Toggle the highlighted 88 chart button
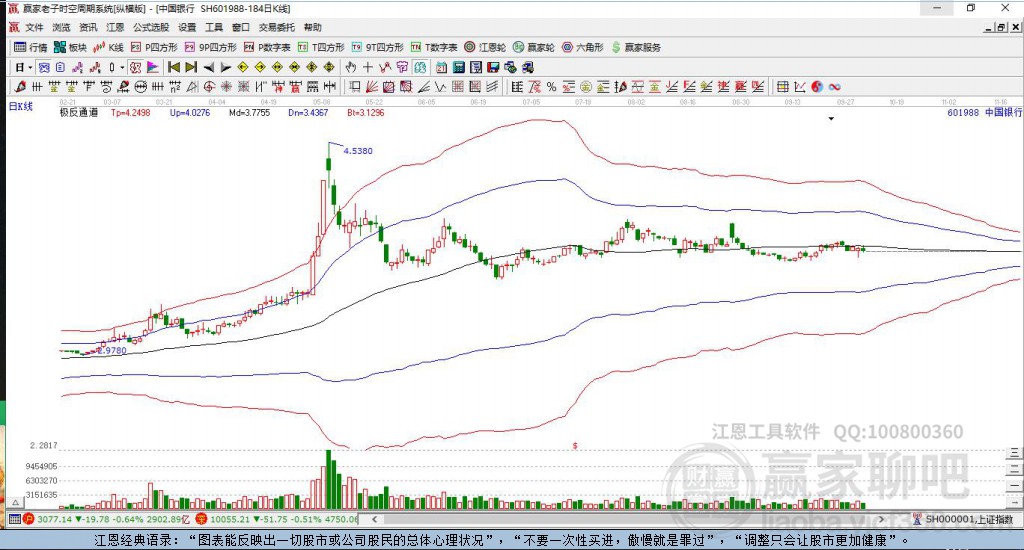This screenshot has width=1024, height=550. pos(420,67)
